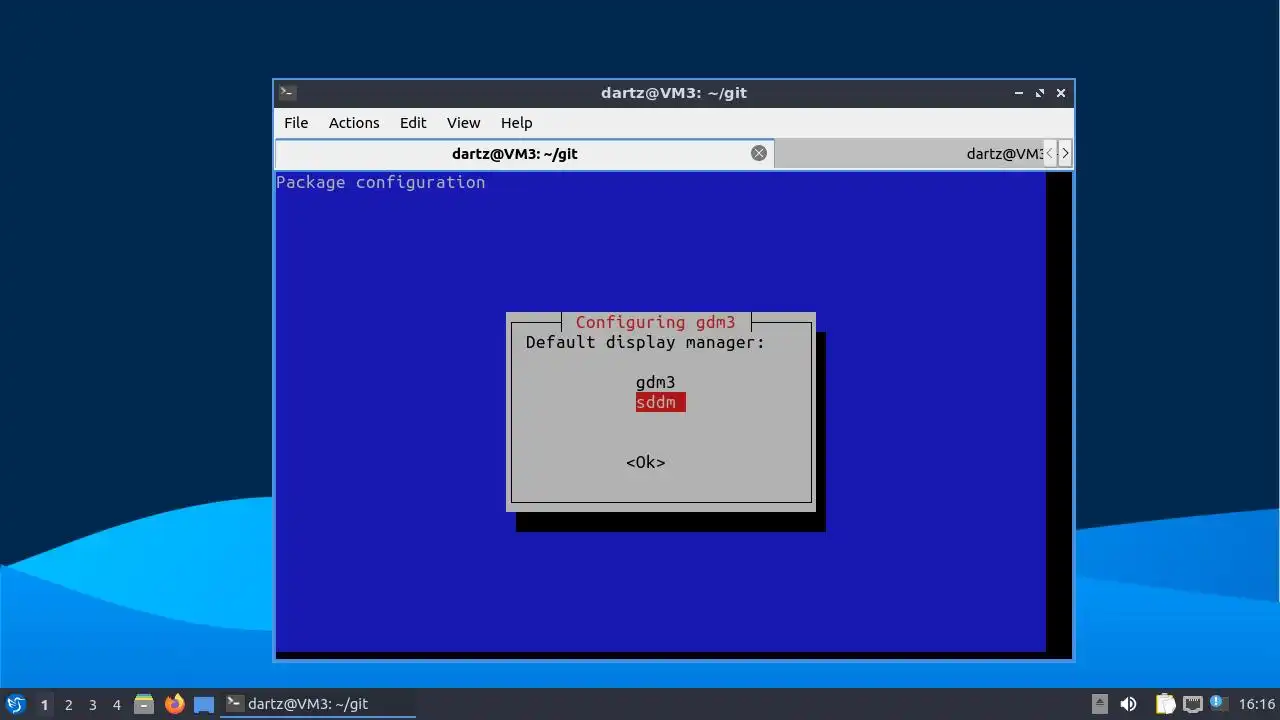Switch to workspace 3
The width and height of the screenshot is (1280, 720).
tap(93, 704)
